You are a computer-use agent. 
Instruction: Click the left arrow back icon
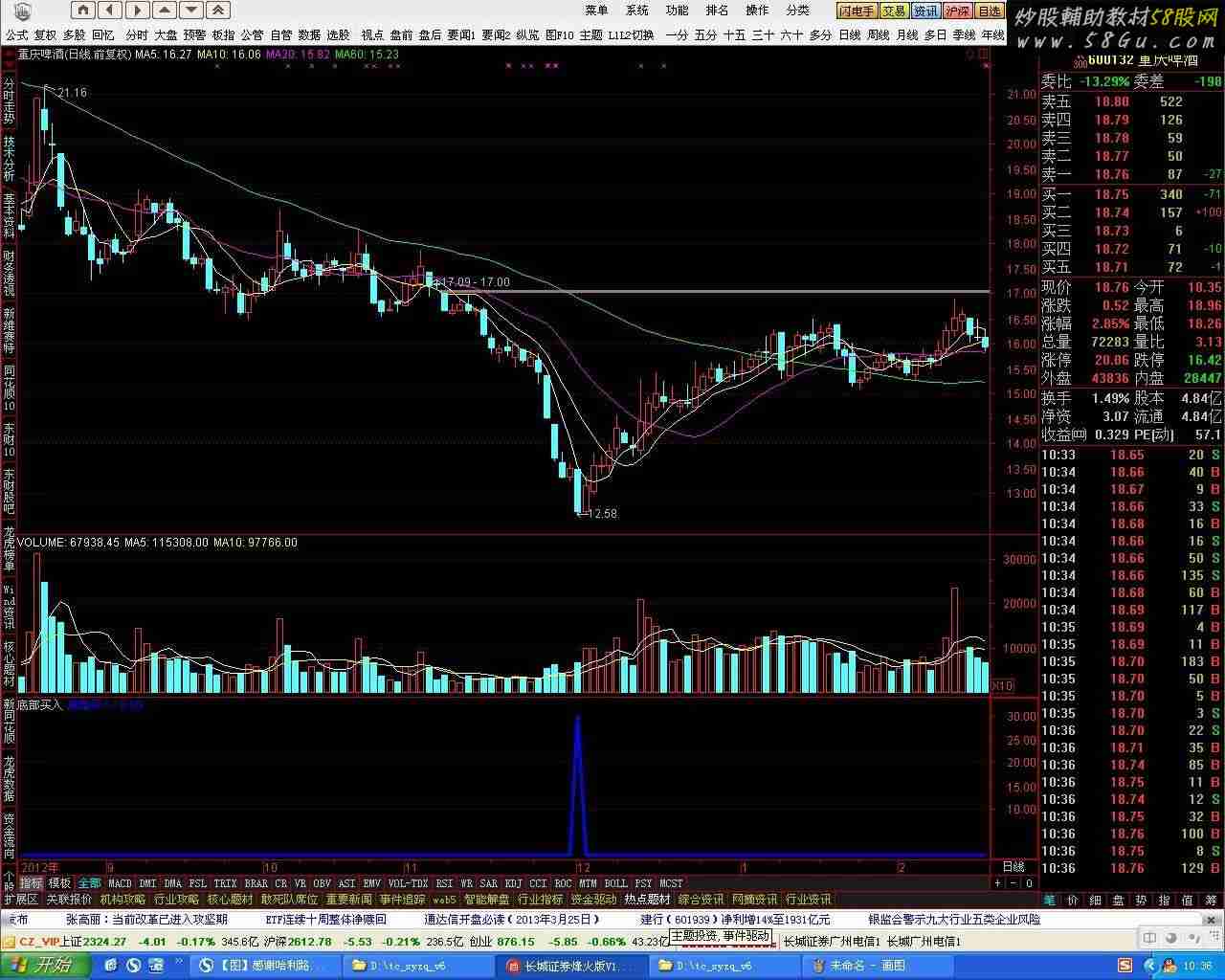[x=110, y=11]
